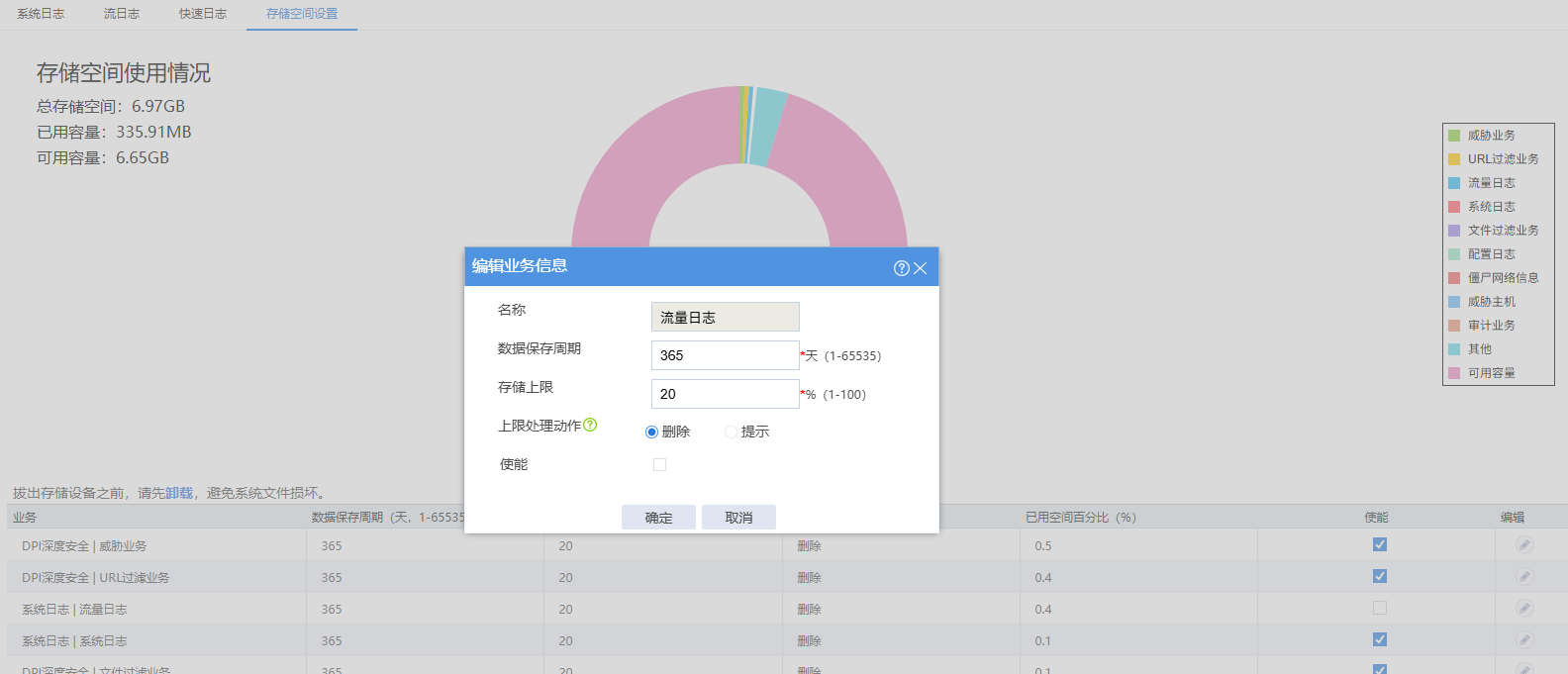The height and width of the screenshot is (674, 1568).
Task: Open the 快速日志 tab
Action: point(203,14)
